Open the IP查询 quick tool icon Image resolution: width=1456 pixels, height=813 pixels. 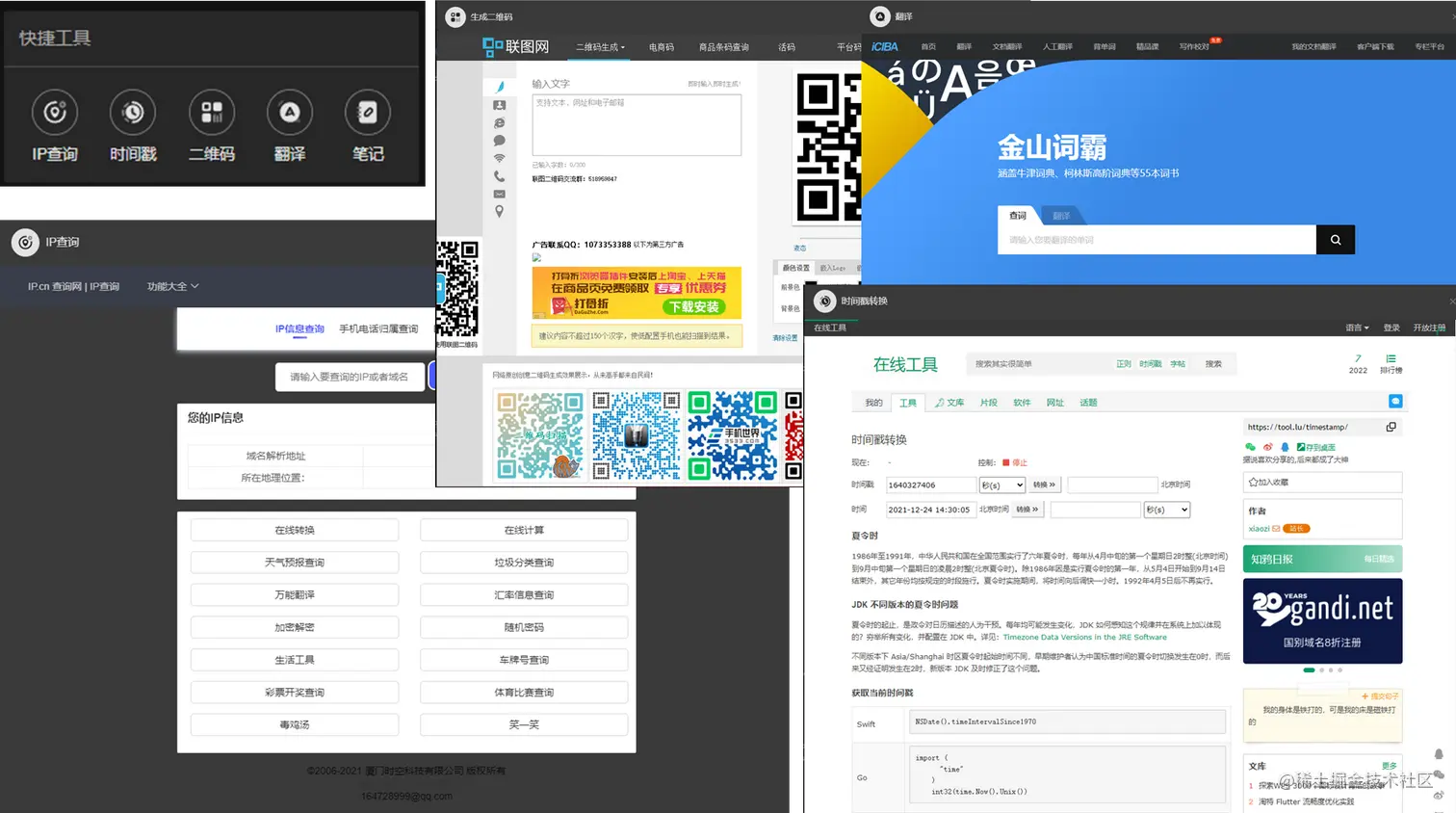point(55,113)
